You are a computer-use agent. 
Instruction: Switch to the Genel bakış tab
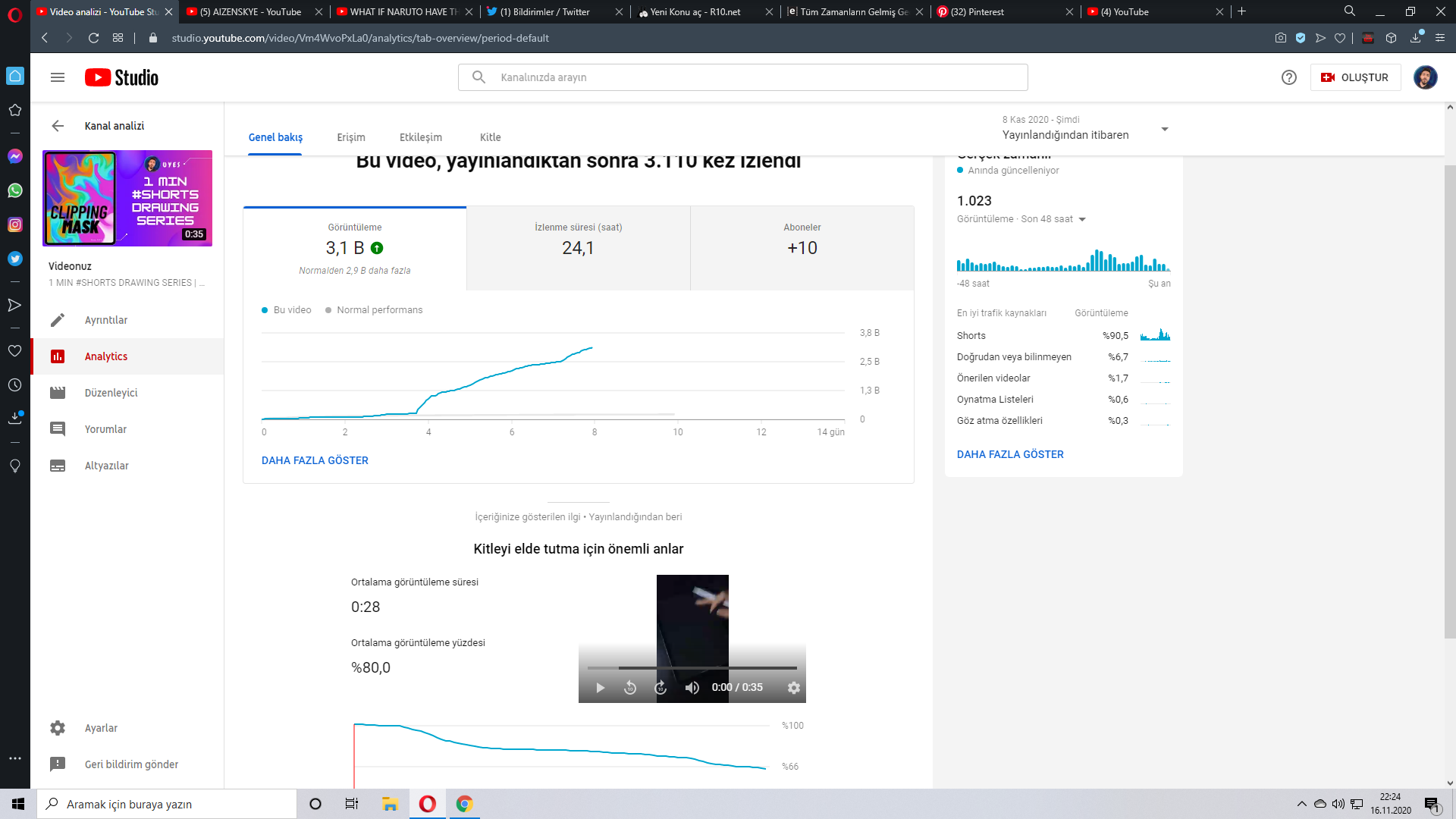click(275, 137)
